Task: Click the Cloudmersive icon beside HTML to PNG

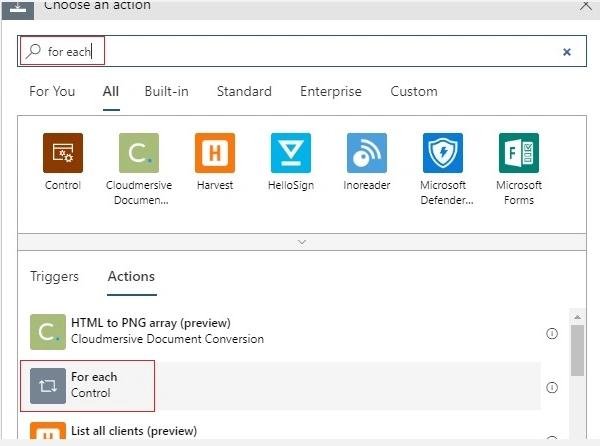Action: [x=48, y=332]
